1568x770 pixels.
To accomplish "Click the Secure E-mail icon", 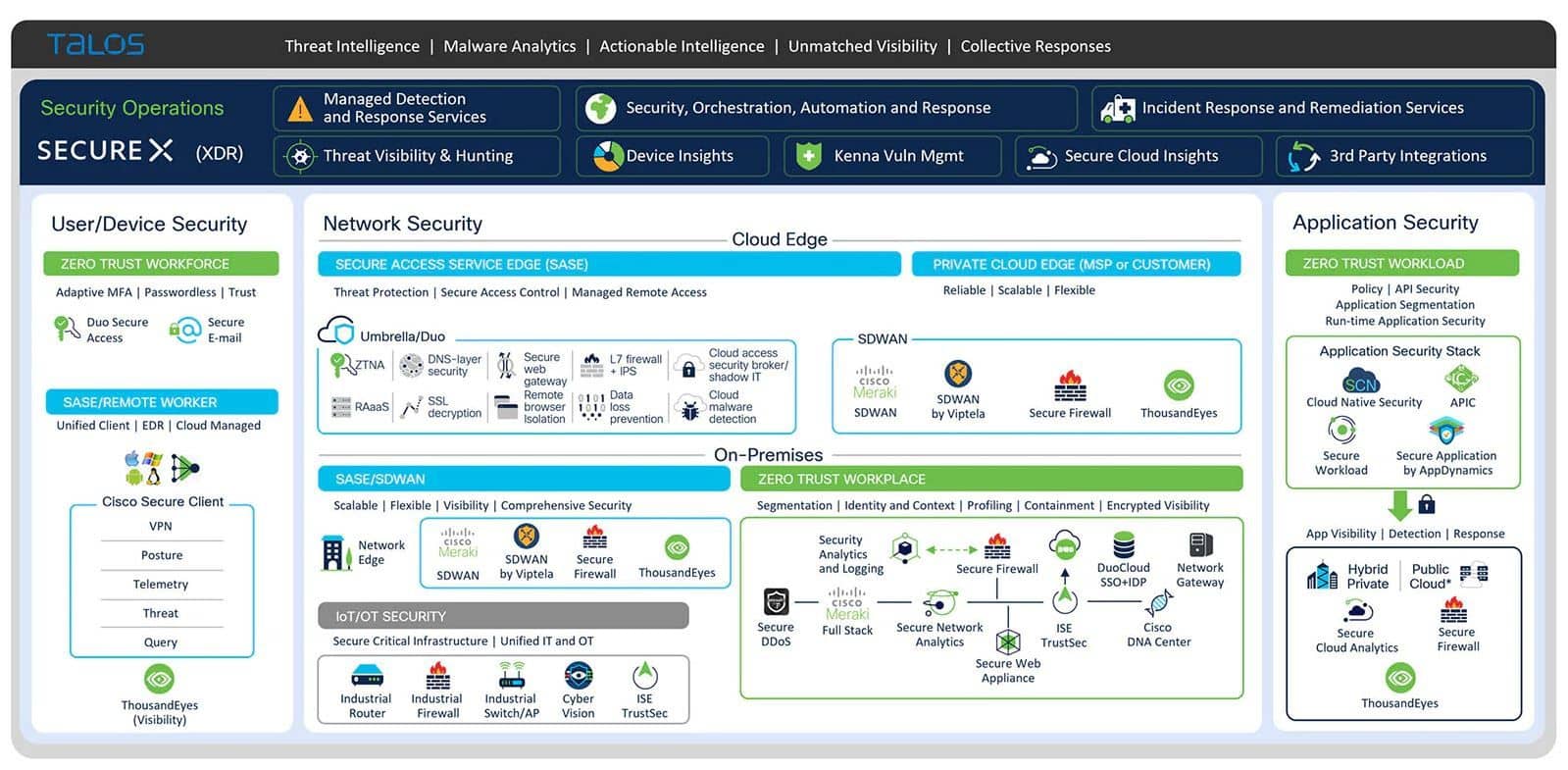I will pos(185,330).
